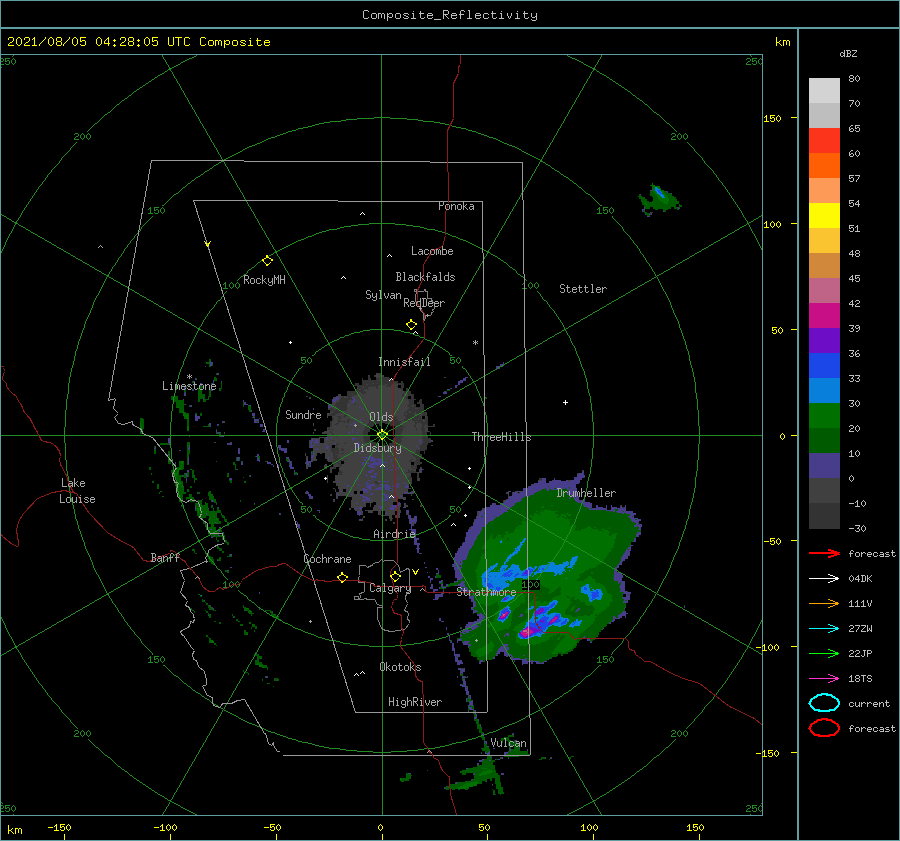
Task: Click the RedDeer city label
Action: point(424,303)
